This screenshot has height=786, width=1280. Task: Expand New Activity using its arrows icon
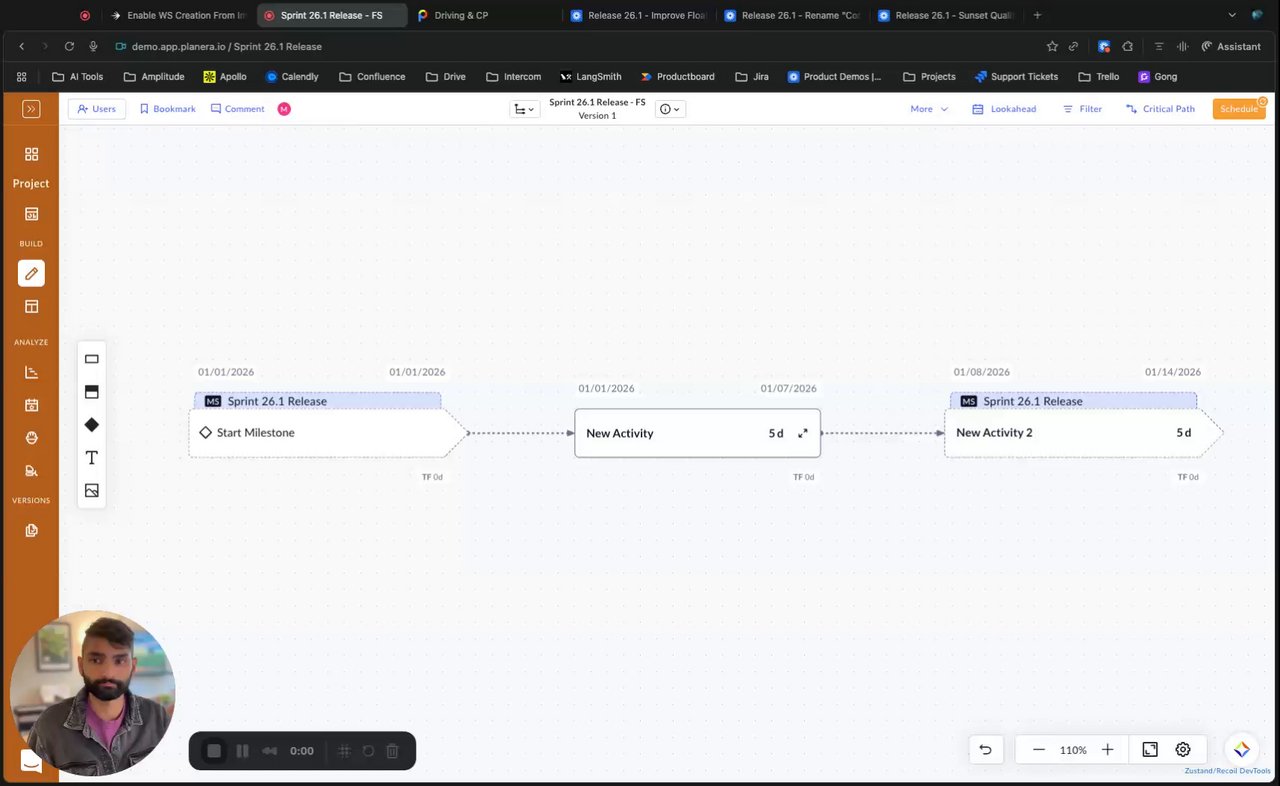tap(803, 433)
